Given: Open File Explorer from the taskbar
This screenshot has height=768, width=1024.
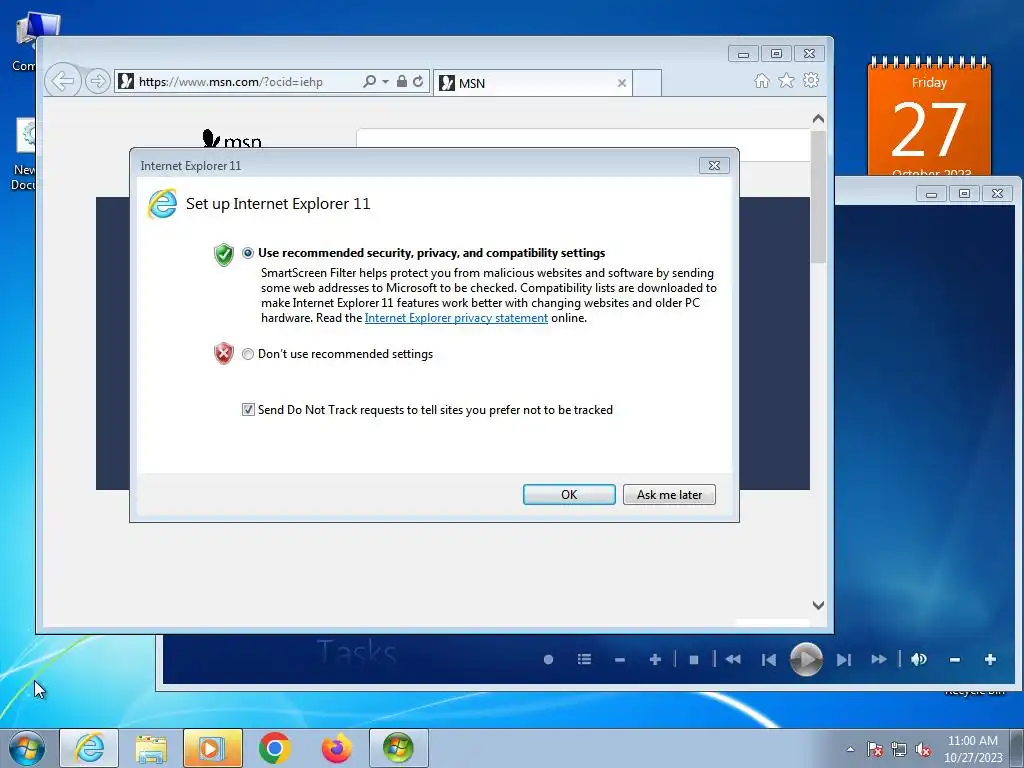Looking at the screenshot, I should tap(151, 748).
